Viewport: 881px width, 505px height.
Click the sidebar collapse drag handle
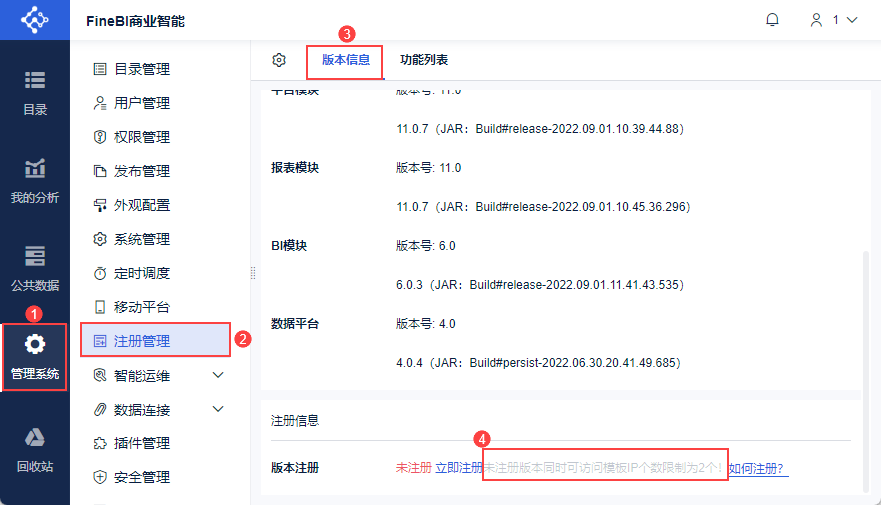[x=253, y=273]
